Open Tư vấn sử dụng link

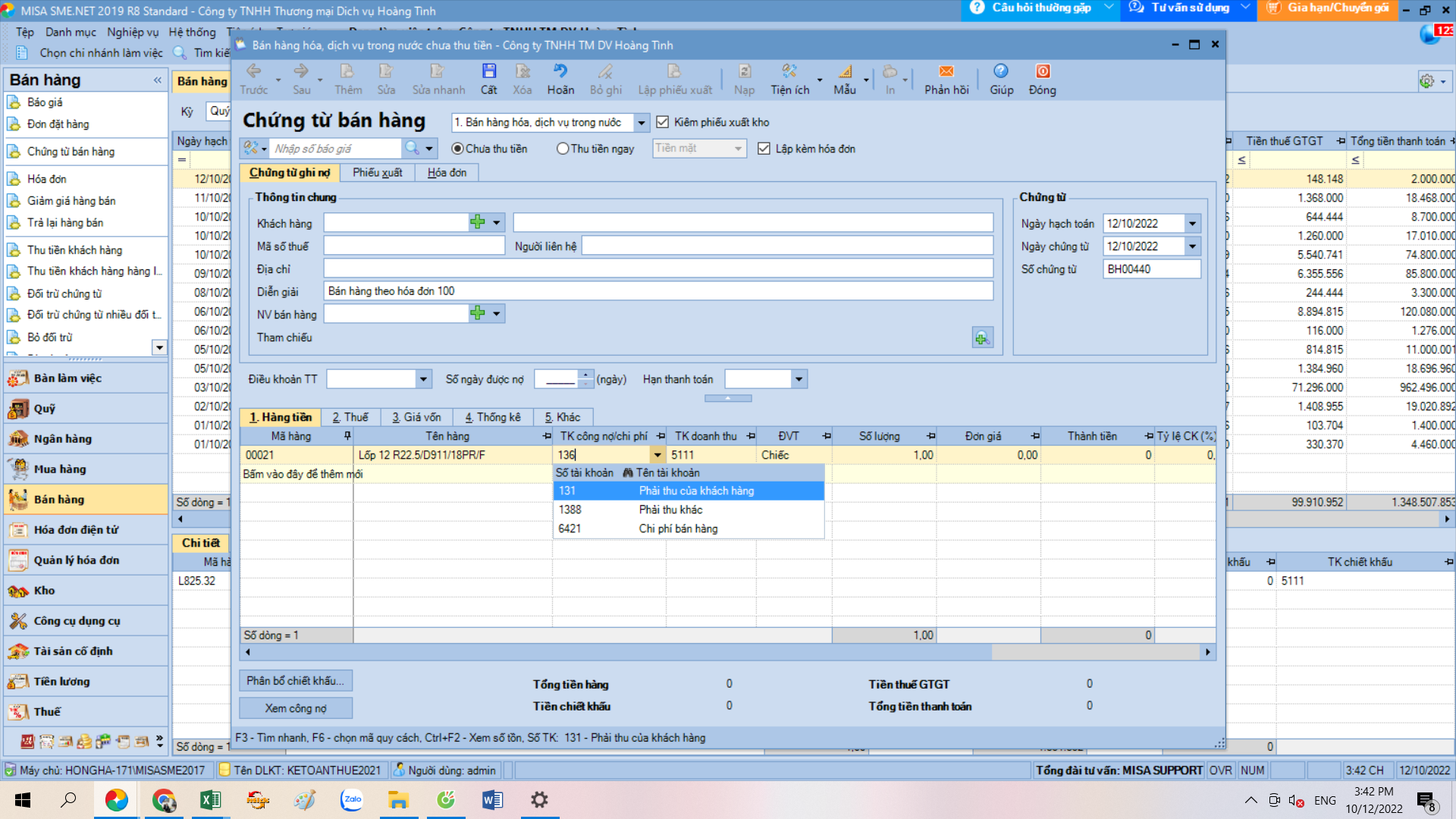[1189, 8]
